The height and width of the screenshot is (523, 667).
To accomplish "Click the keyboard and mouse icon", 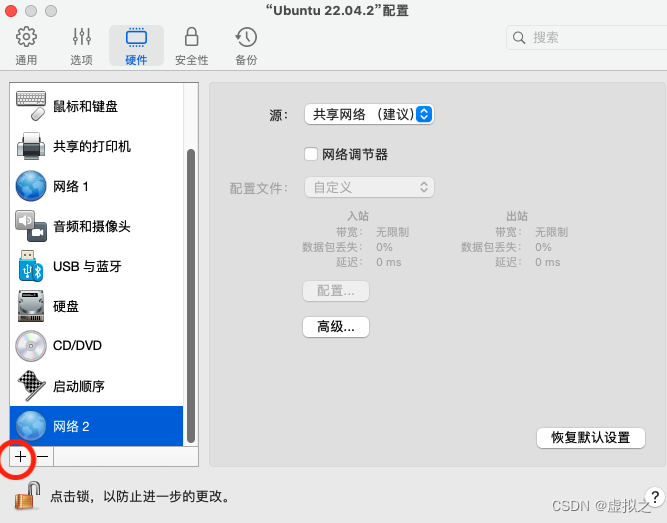I will 31,106.
